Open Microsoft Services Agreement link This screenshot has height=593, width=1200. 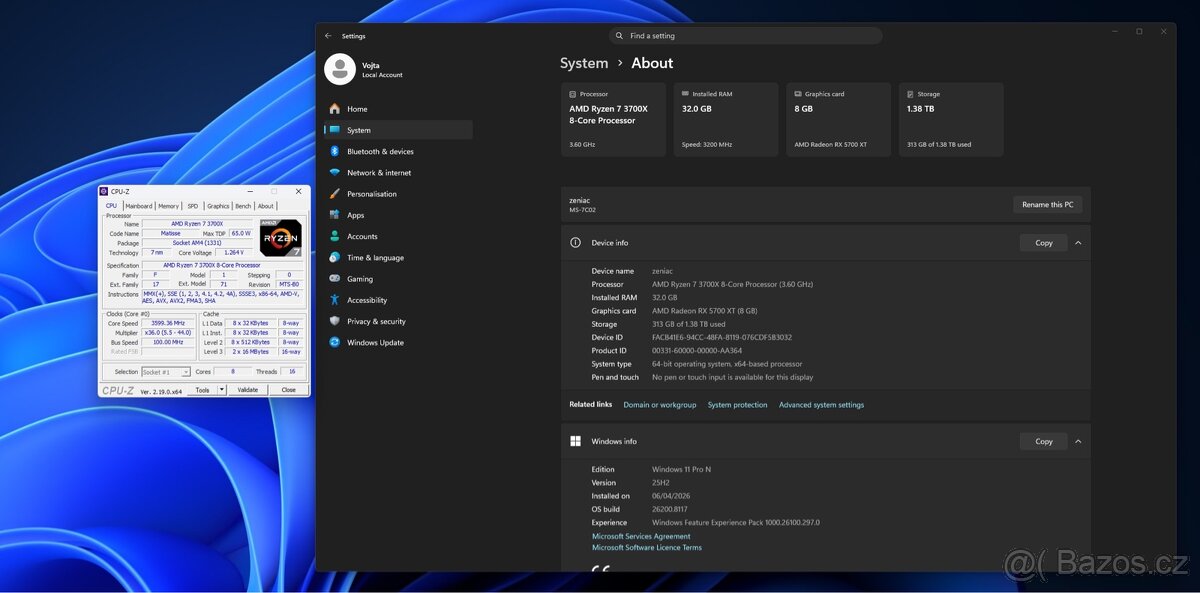641,536
